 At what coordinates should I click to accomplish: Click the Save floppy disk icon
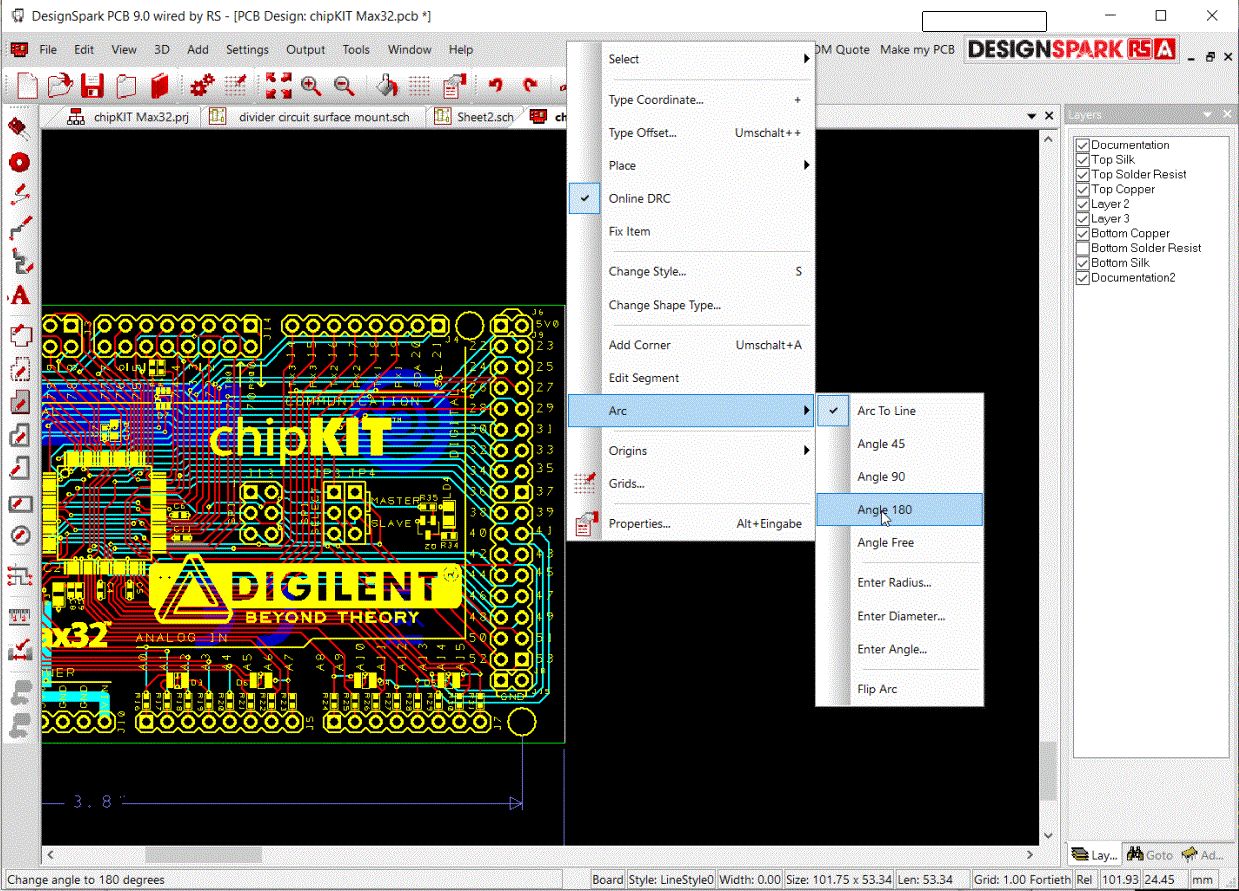pyautogui.click(x=92, y=85)
